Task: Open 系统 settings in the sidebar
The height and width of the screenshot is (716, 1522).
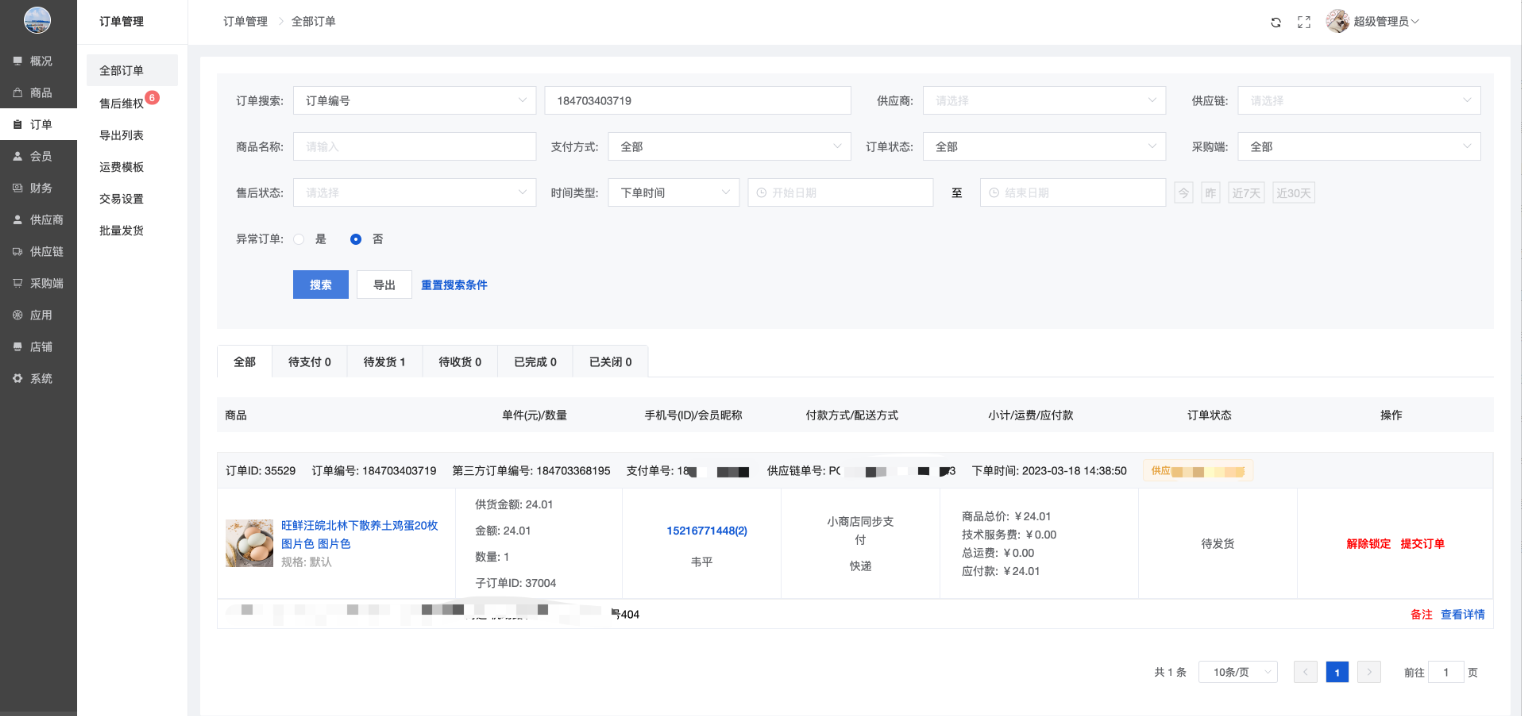Action: tap(40, 379)
